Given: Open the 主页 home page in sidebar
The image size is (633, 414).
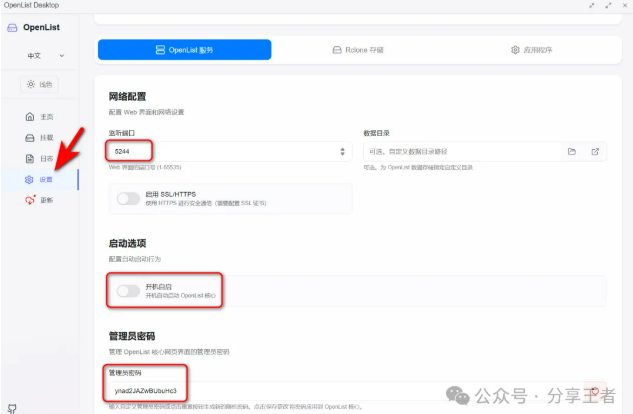Looking at the screenshot, I should [40, 117].
